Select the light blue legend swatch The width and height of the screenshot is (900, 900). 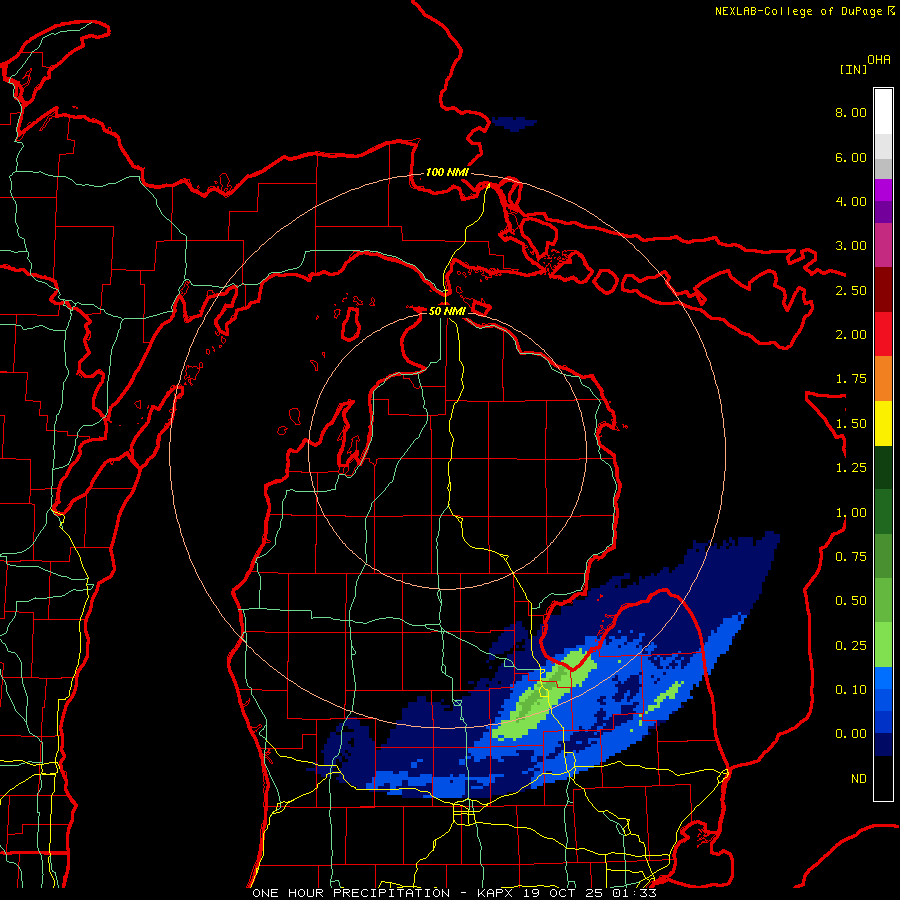pos(883,678)
